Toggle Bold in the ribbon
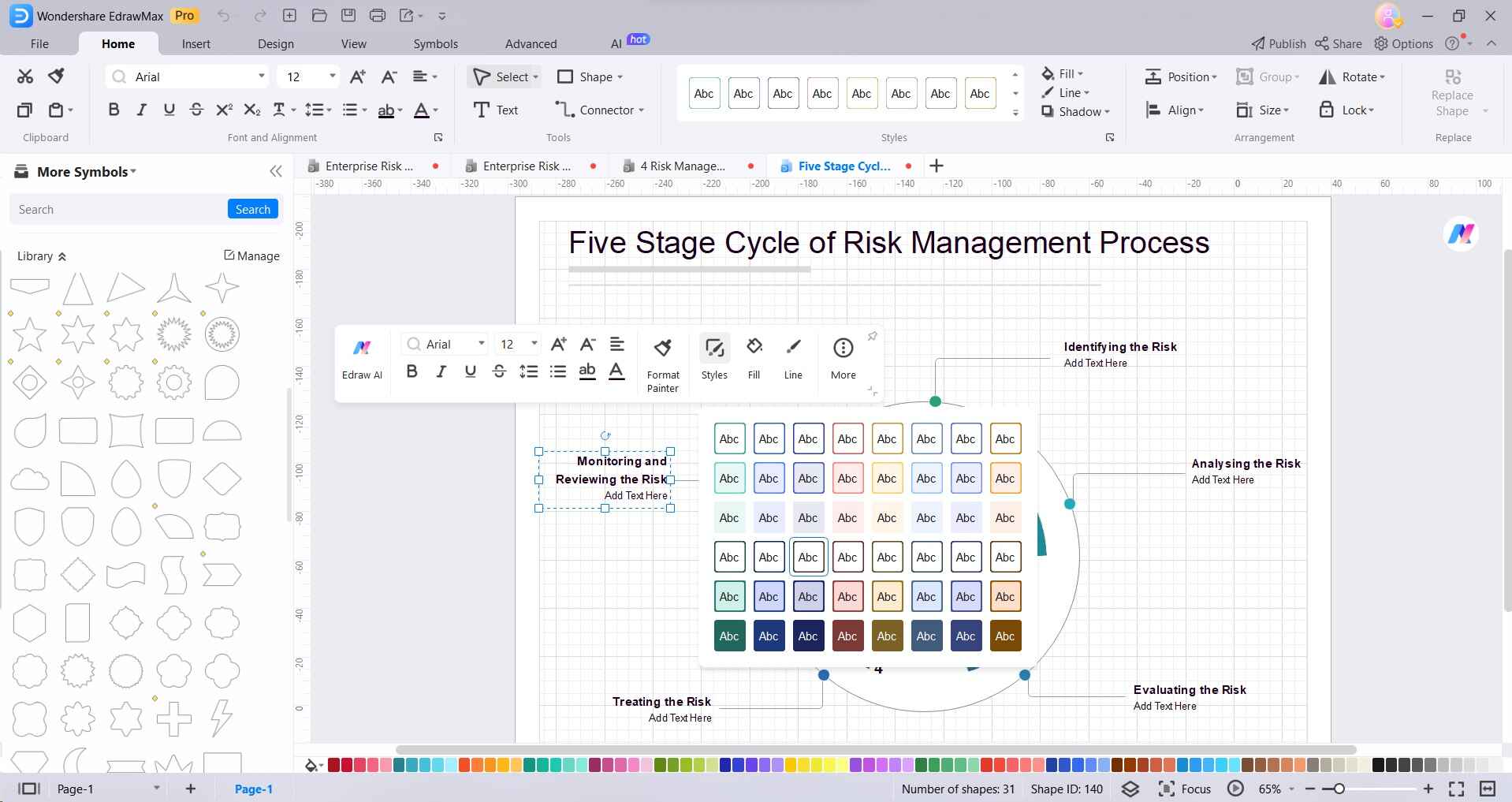This screenshot has height=802, width=1512. (x=114, y=110)
